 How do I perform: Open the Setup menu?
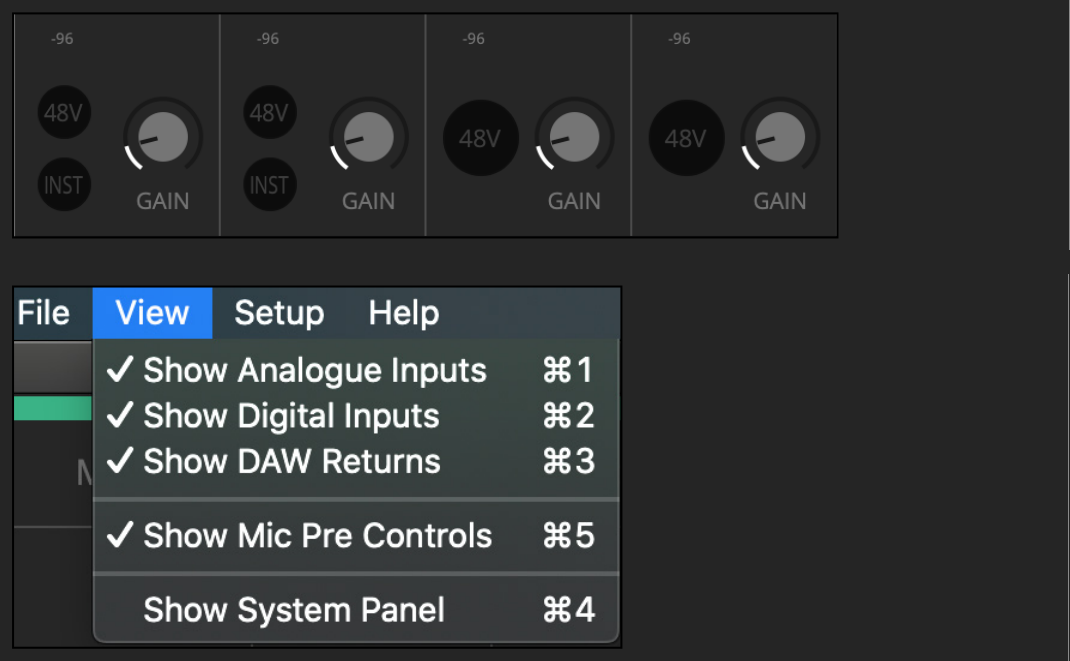(x=279, y=313)
